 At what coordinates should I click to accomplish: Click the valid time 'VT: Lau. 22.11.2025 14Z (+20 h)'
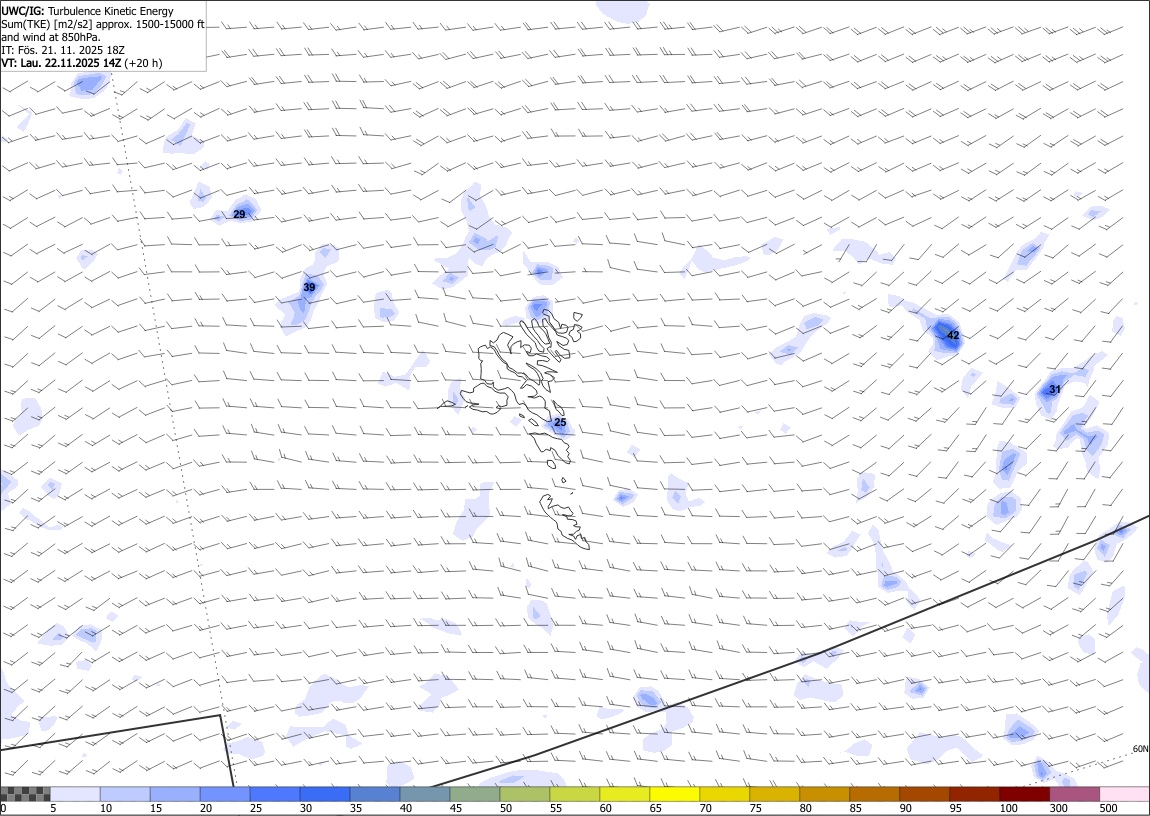click(x=82, y=63)
